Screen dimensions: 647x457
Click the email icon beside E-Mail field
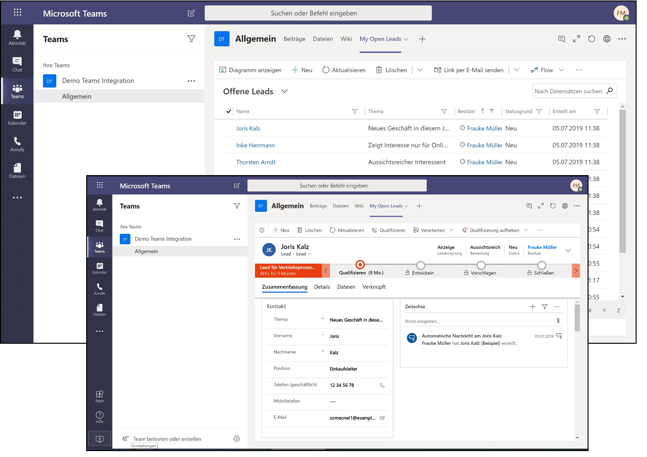382,418
